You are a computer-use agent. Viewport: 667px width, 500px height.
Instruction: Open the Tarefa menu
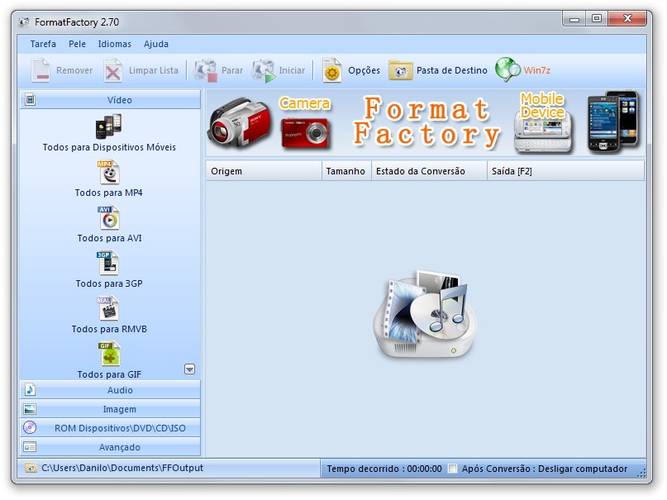[43, 44]
